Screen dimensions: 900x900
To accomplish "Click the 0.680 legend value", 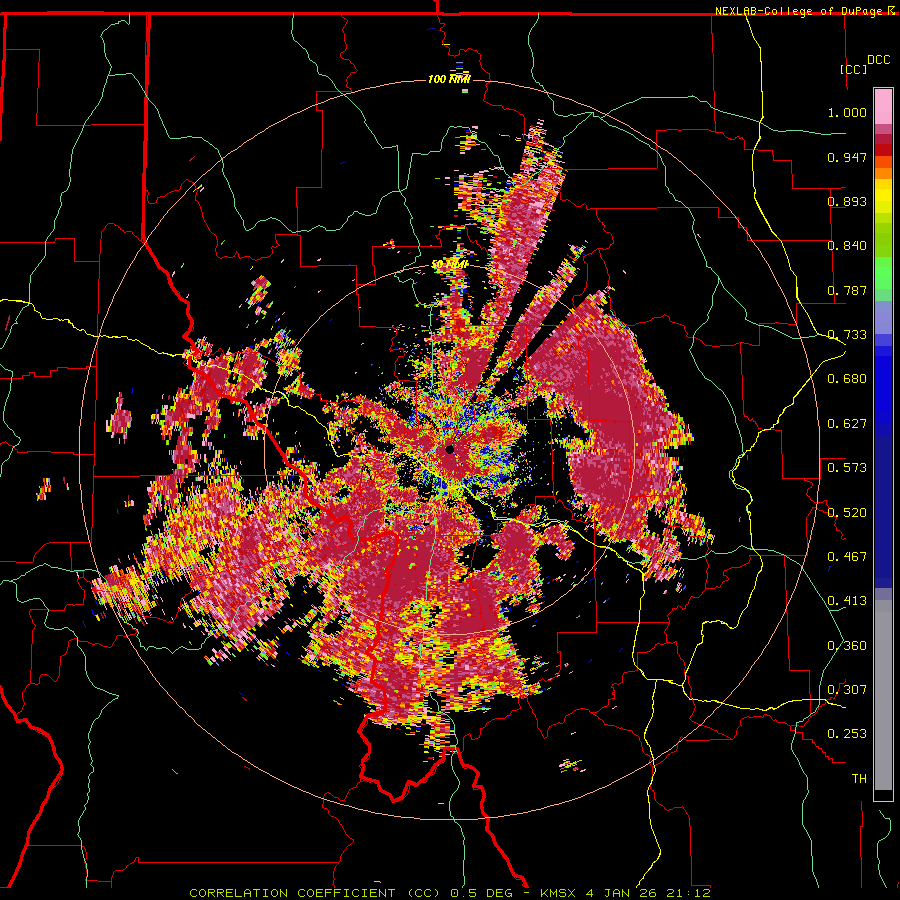I will pyautogui.click(x=847, y=379).
